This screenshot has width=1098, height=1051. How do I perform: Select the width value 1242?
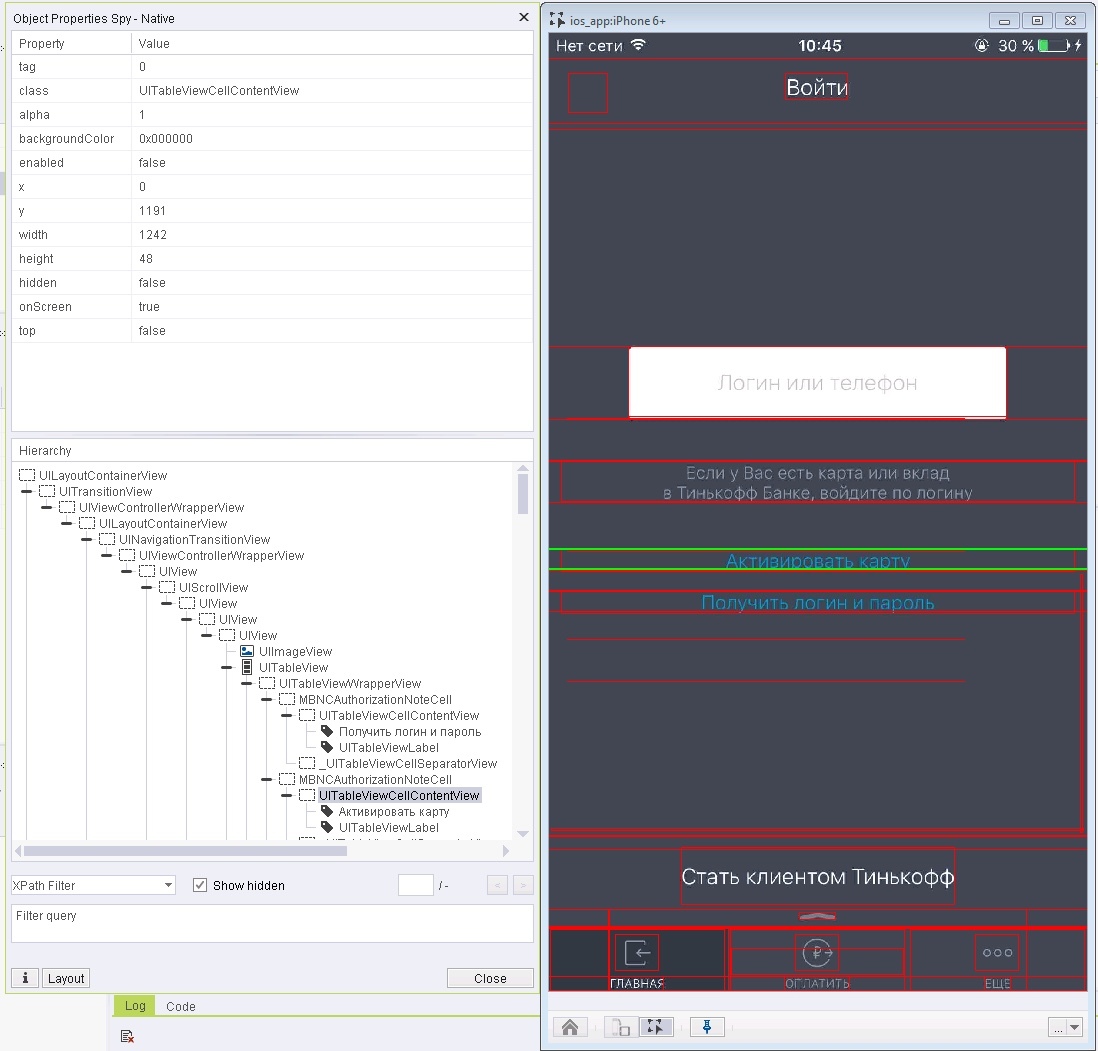(153, 235)
